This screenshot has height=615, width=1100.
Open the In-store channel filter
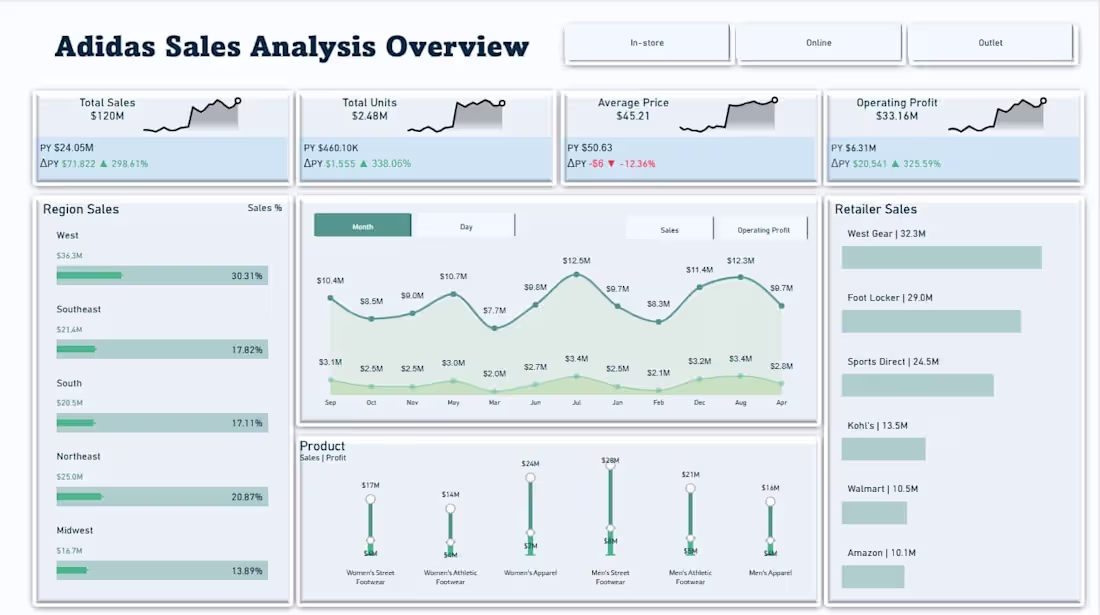pos(648,42)
